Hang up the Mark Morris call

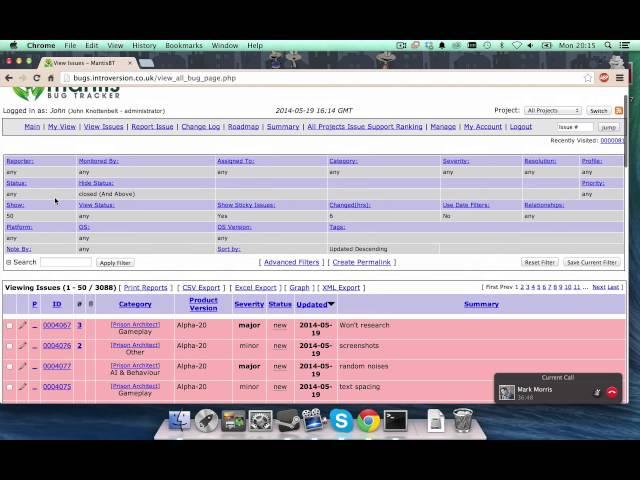click(611, 392)
